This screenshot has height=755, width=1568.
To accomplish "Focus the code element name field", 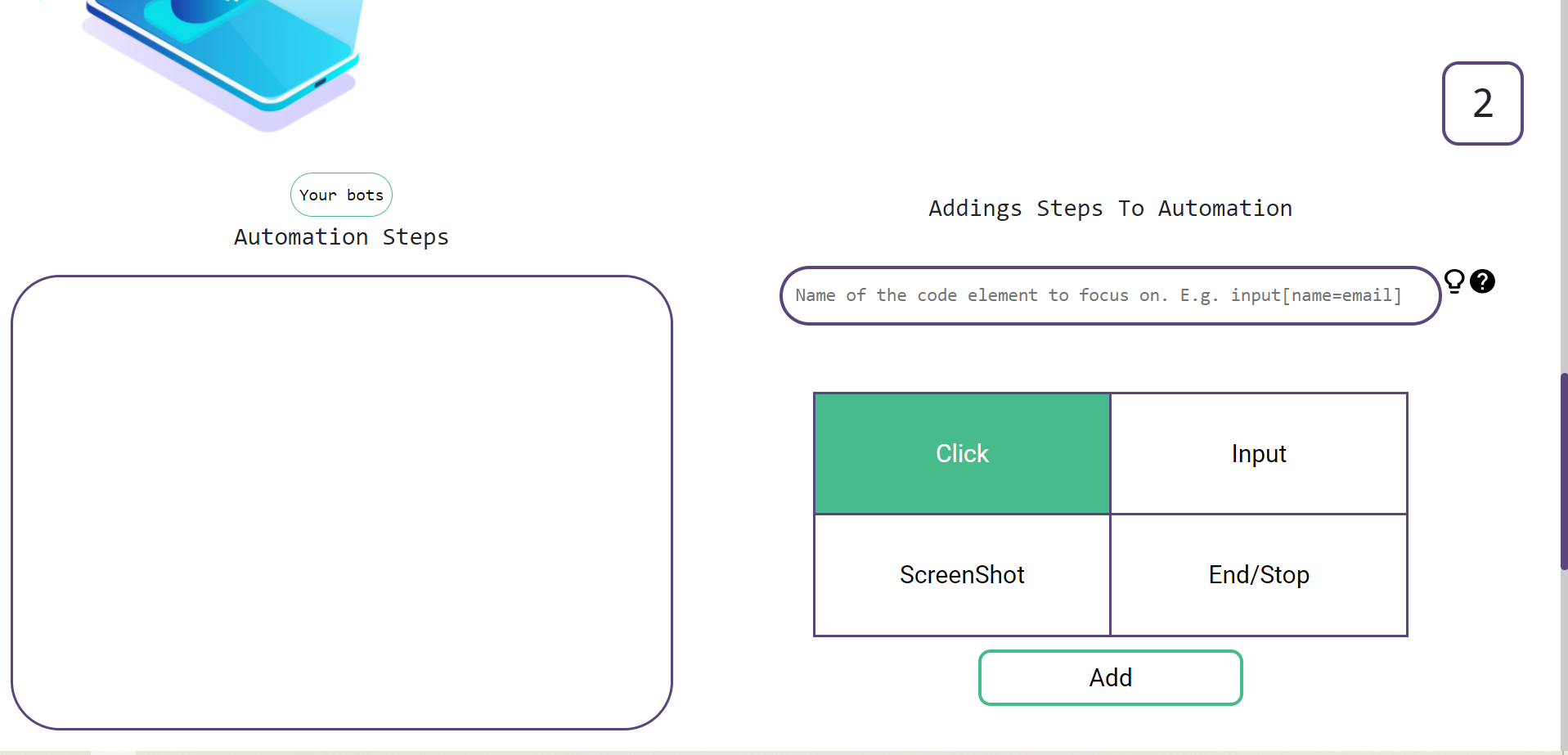I will point(1109,295).
